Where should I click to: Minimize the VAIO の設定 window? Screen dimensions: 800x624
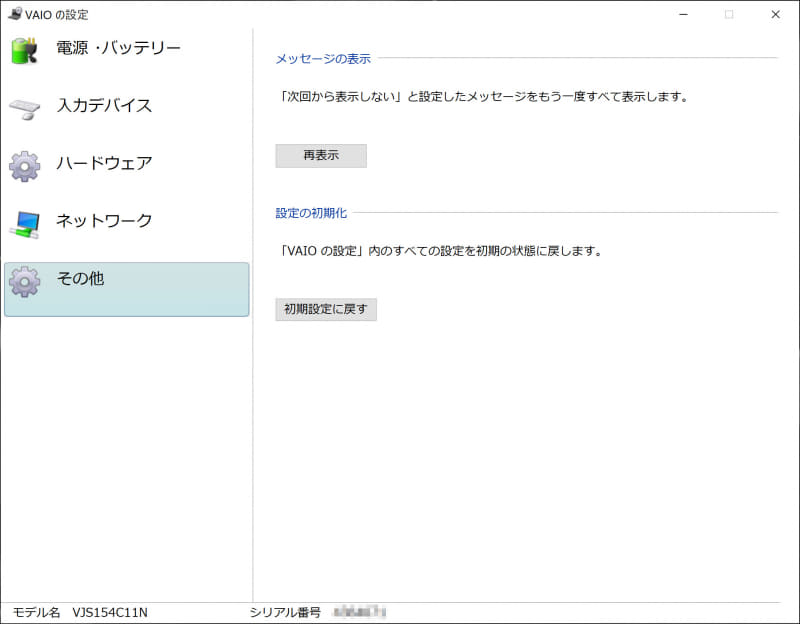click(x=682, y=15)
